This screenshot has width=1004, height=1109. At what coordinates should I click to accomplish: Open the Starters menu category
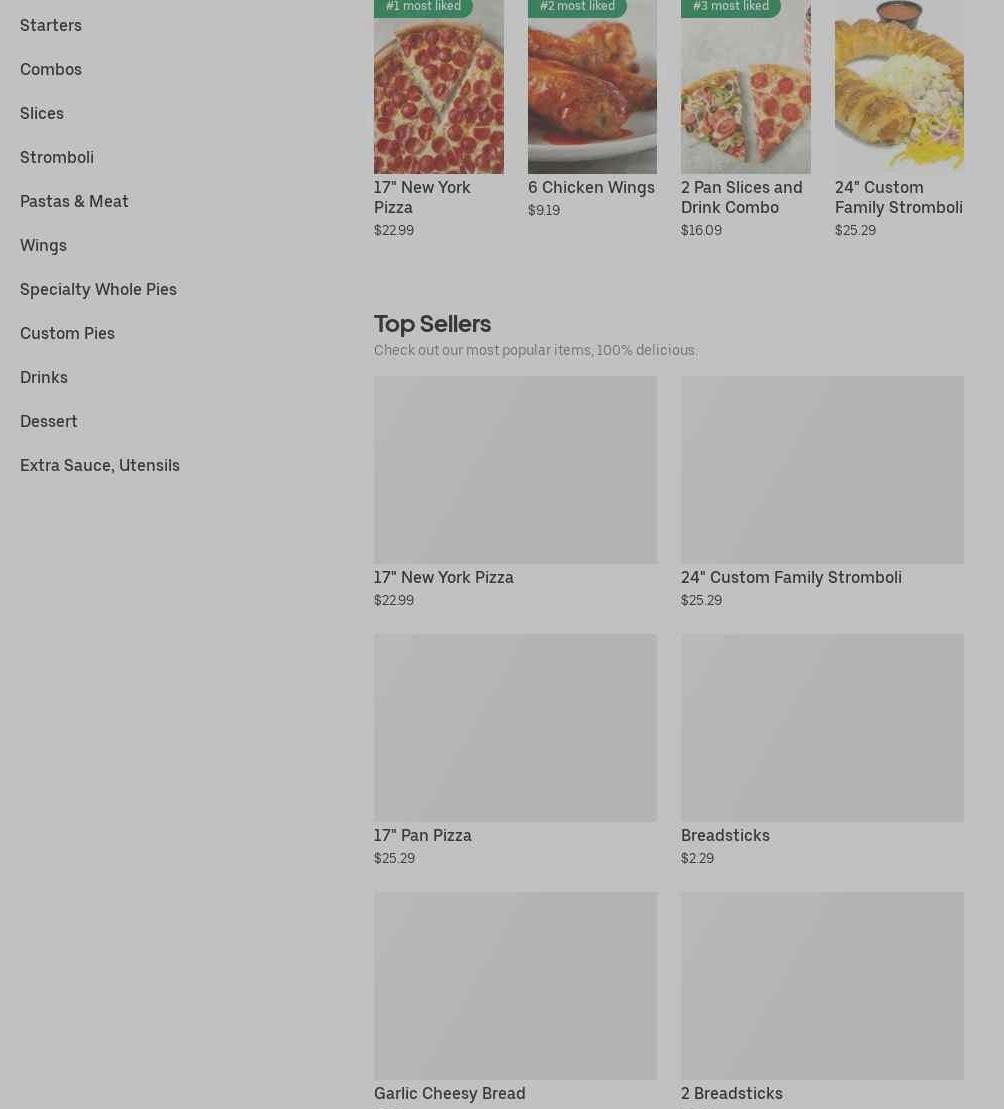pos(51,25)
